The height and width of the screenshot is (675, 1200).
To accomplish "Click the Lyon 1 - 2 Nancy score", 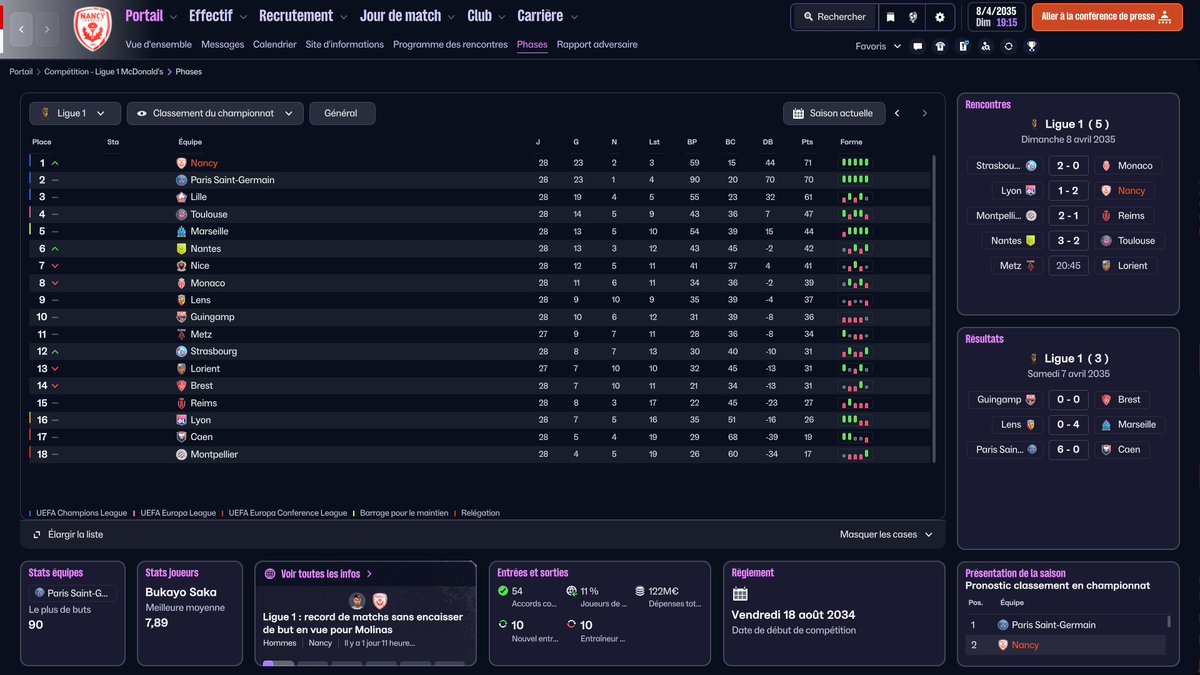I will point(1068,190).
